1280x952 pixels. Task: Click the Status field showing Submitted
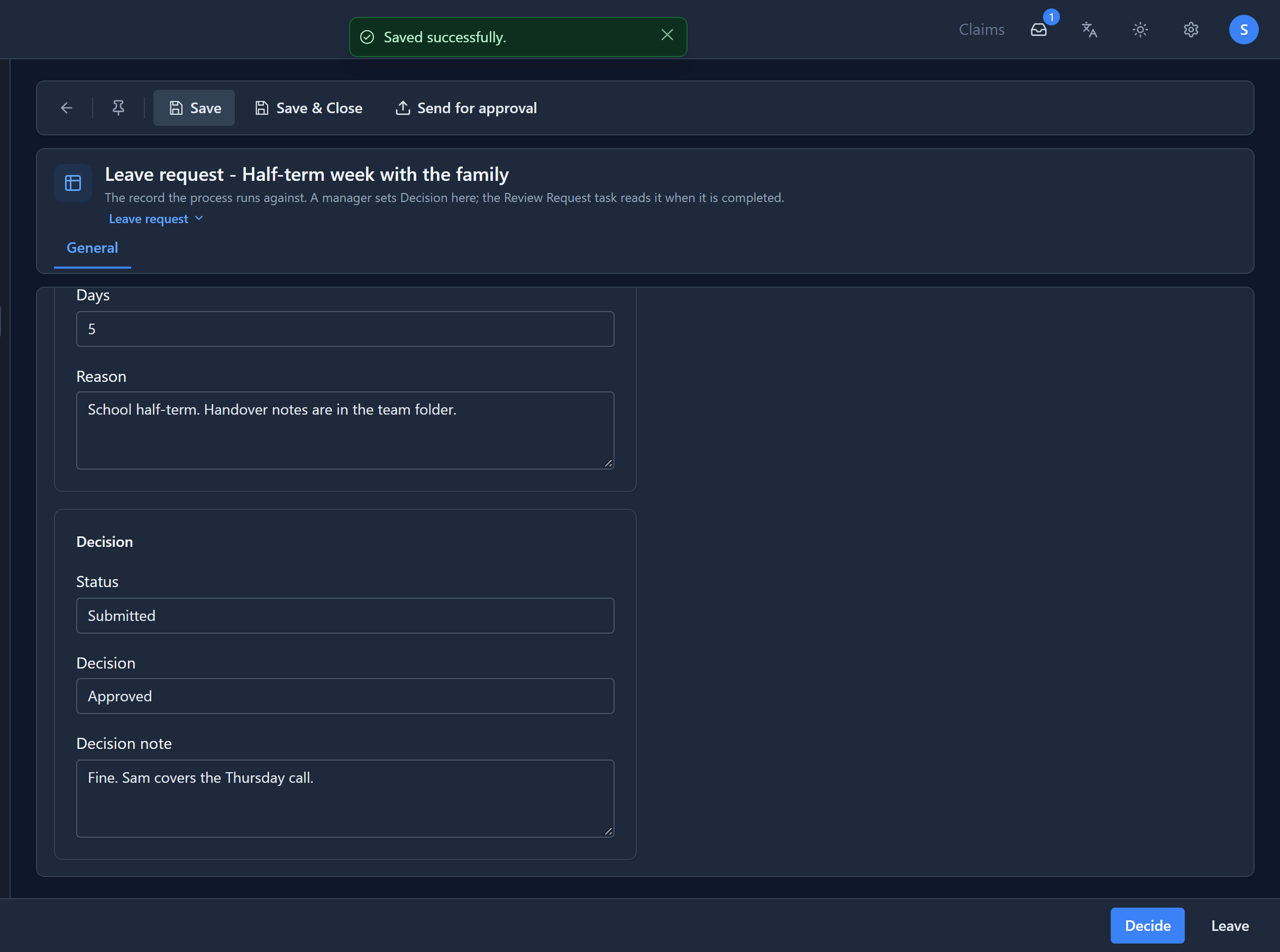[x=345, y=615]
